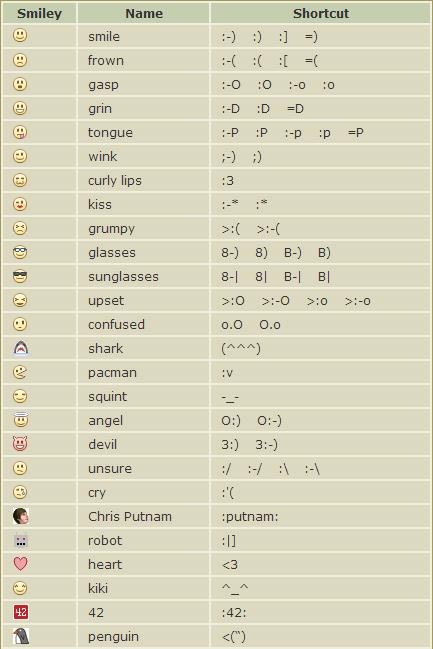Select the Chris Putnam face icon
The image size is (433, 649).
[x=21, y=516]
